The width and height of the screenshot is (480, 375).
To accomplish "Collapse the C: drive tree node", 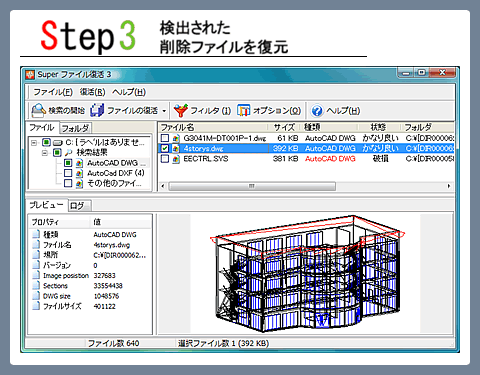I will [34, 143].
